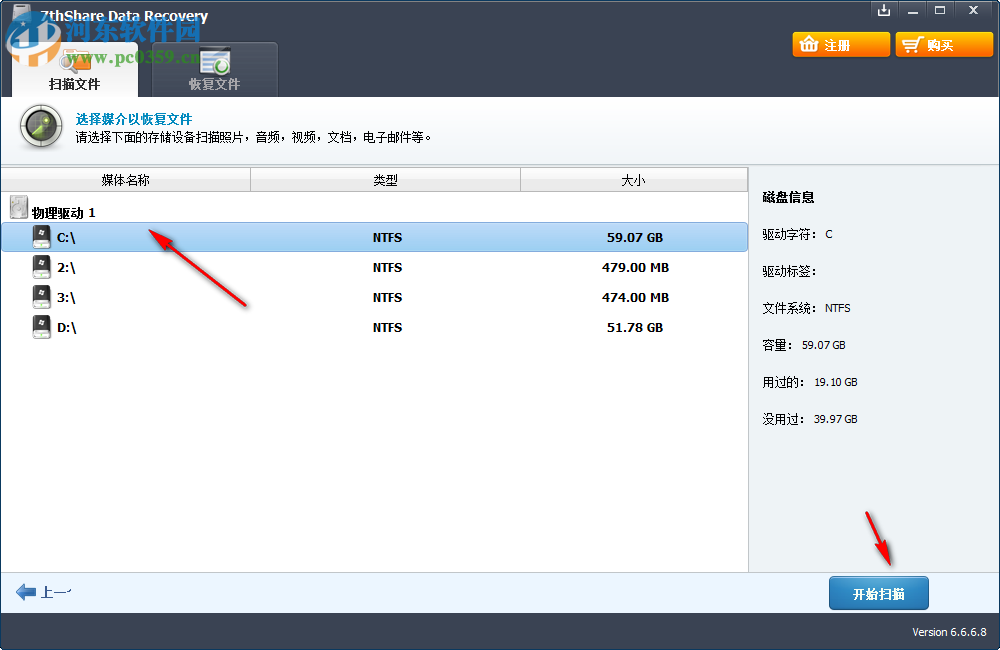
Task: Sort drives by the 大小 column
Action: 634,179
